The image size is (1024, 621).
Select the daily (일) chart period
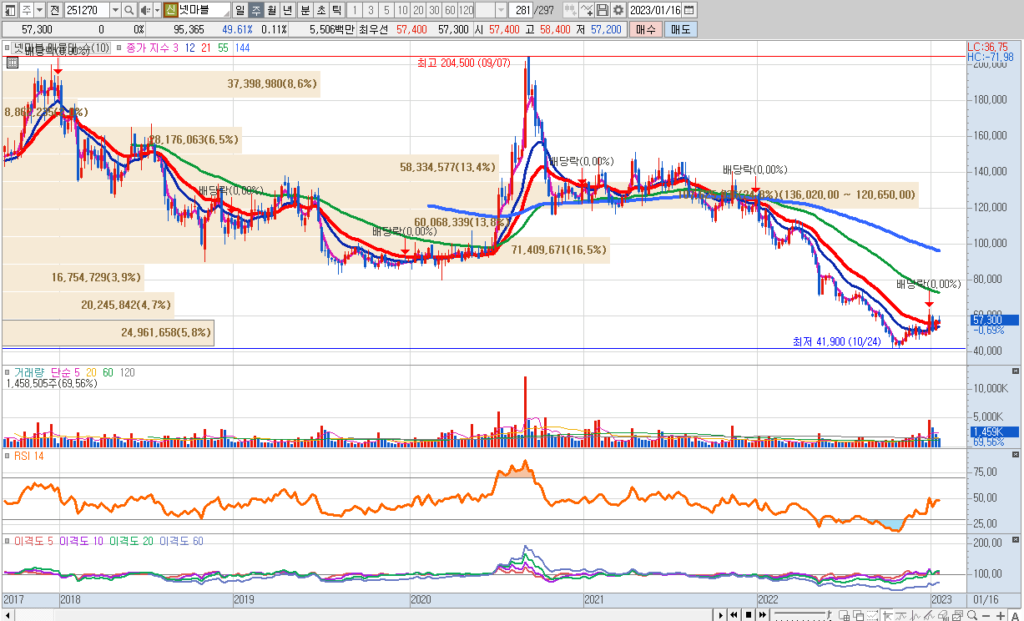point(240,10)
